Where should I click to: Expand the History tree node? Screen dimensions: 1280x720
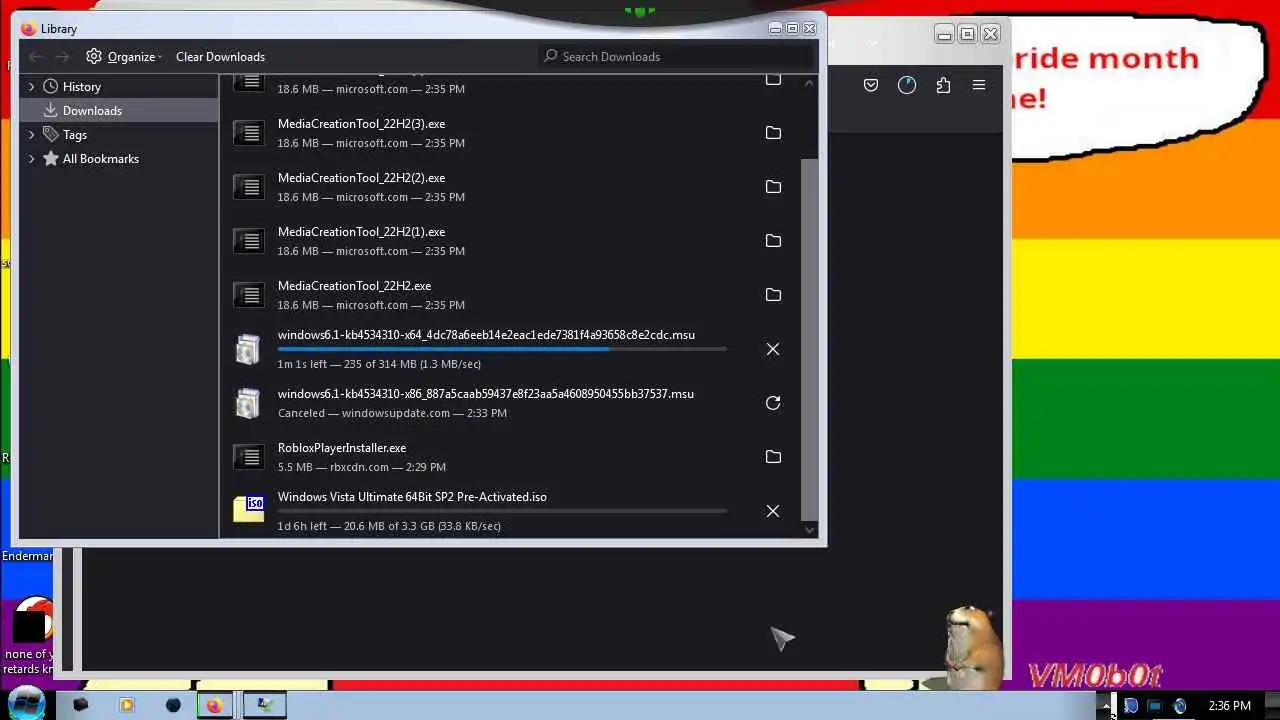tap(31, 87)
